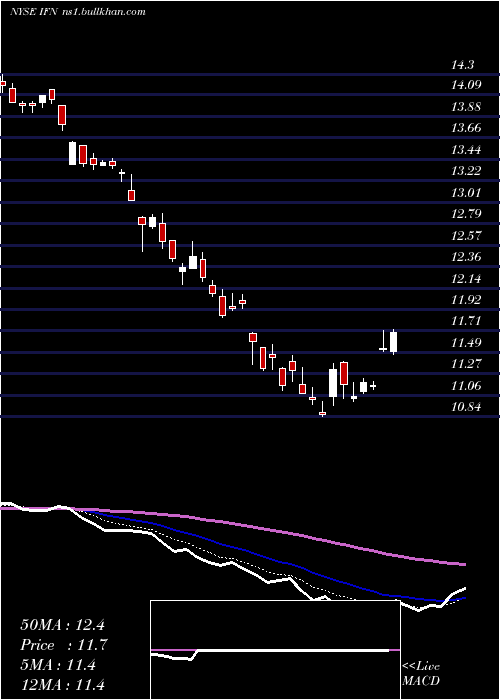The image size is (500, 700).
Task: Click the 12.79 price axis label
Action: [x=466, y=214]
